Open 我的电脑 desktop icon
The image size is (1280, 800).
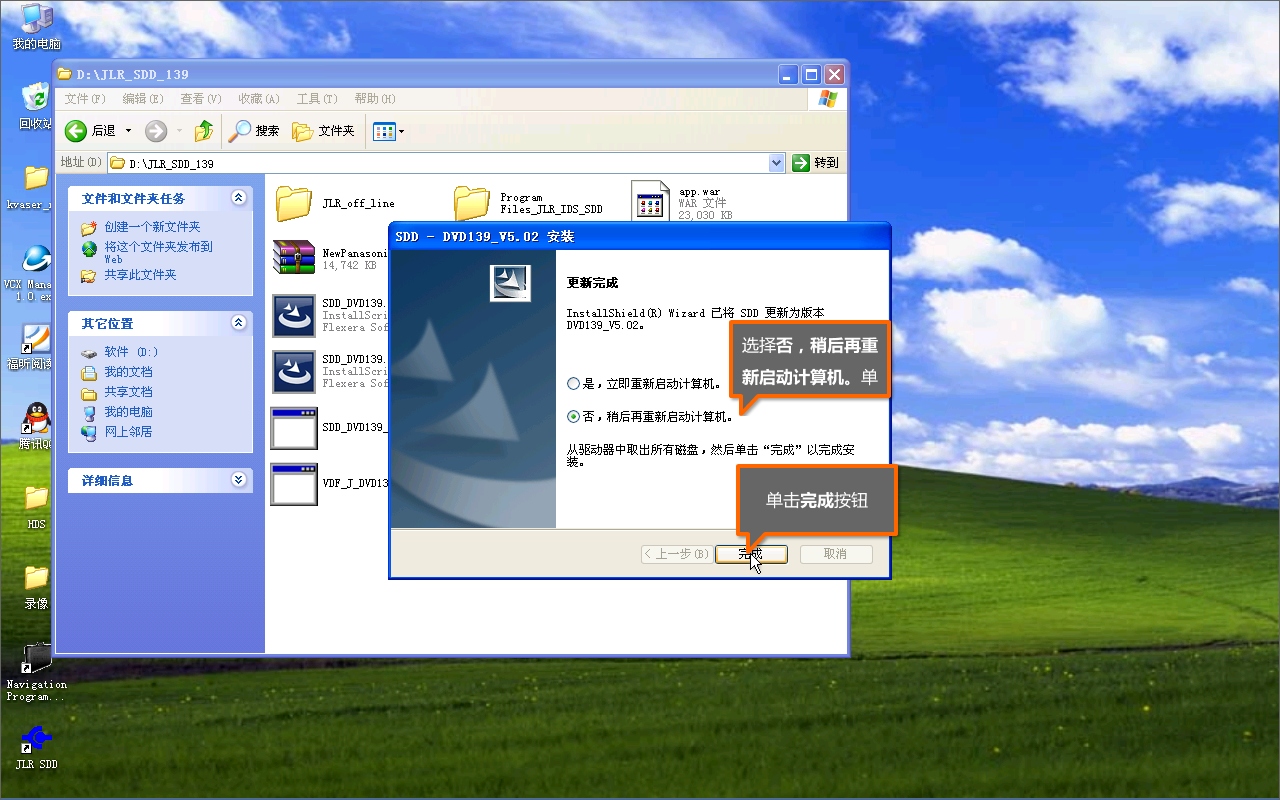(x=36, y=27)
